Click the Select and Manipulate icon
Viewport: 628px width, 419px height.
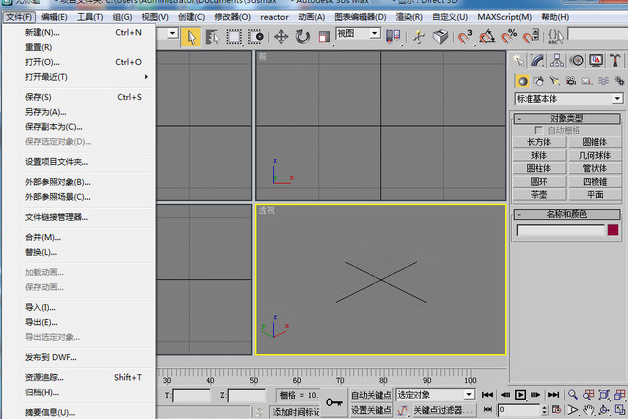419,37
